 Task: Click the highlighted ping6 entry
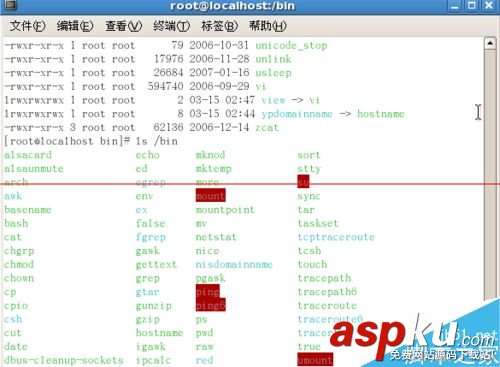[210, 305]
